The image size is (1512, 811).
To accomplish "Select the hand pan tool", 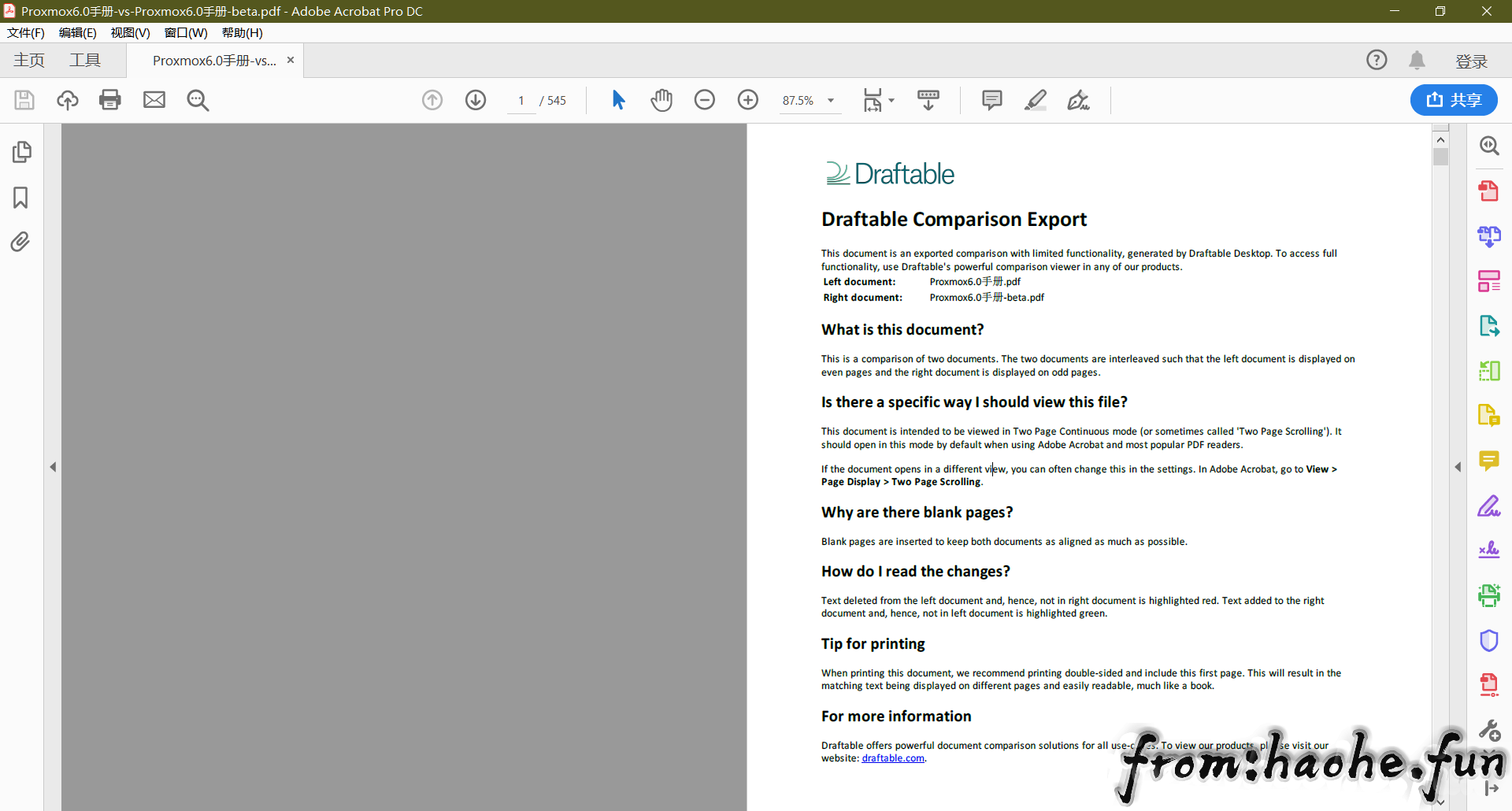I will coord(661,100).
